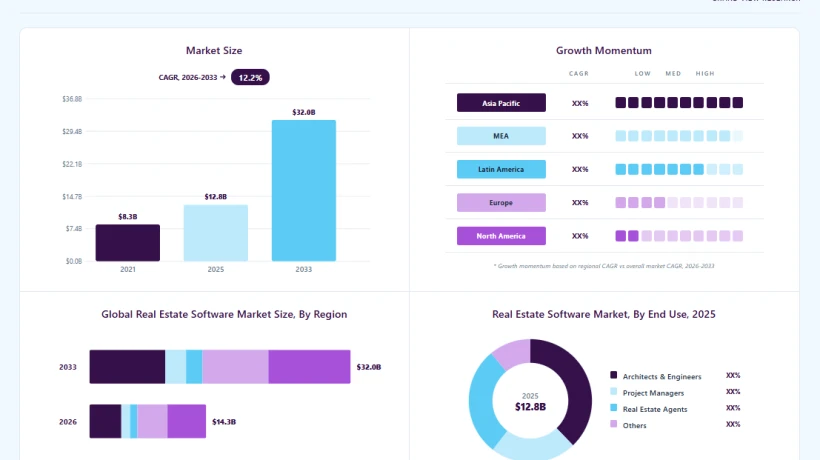Click the $36.8B y-axis label
The width and height of the screenshot is (820, 460).
click(x=72, y=99)
